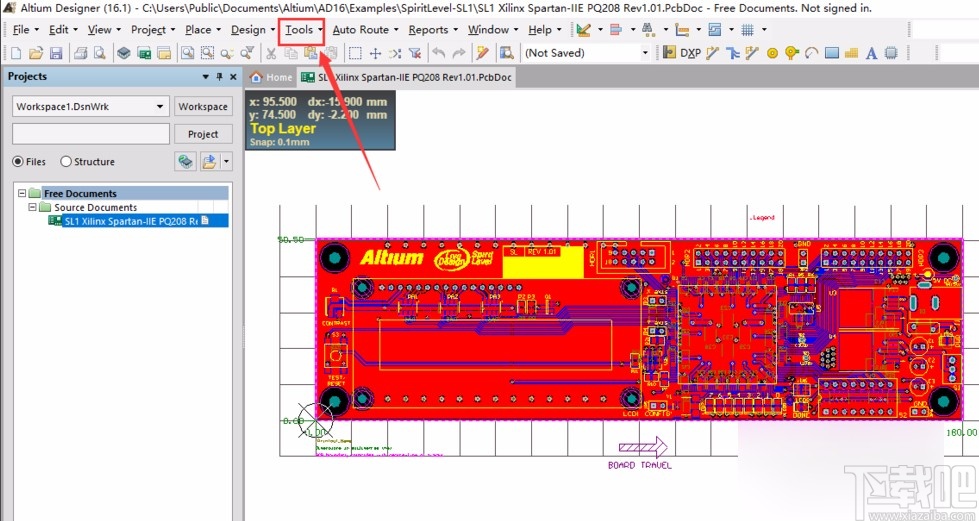Click the zoom on filtered objects icon
Screen dimensions: 979x521
(x=247, y=53)
